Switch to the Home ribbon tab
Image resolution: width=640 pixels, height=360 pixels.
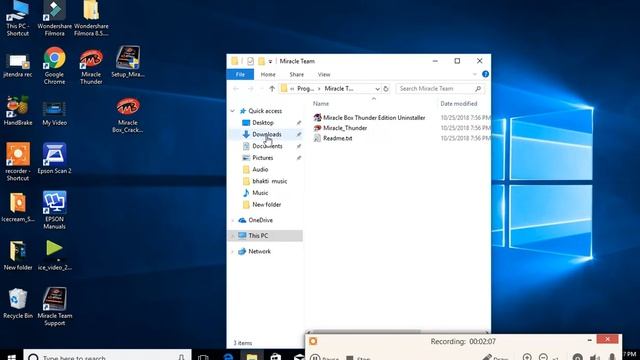[x=268, y=74]
